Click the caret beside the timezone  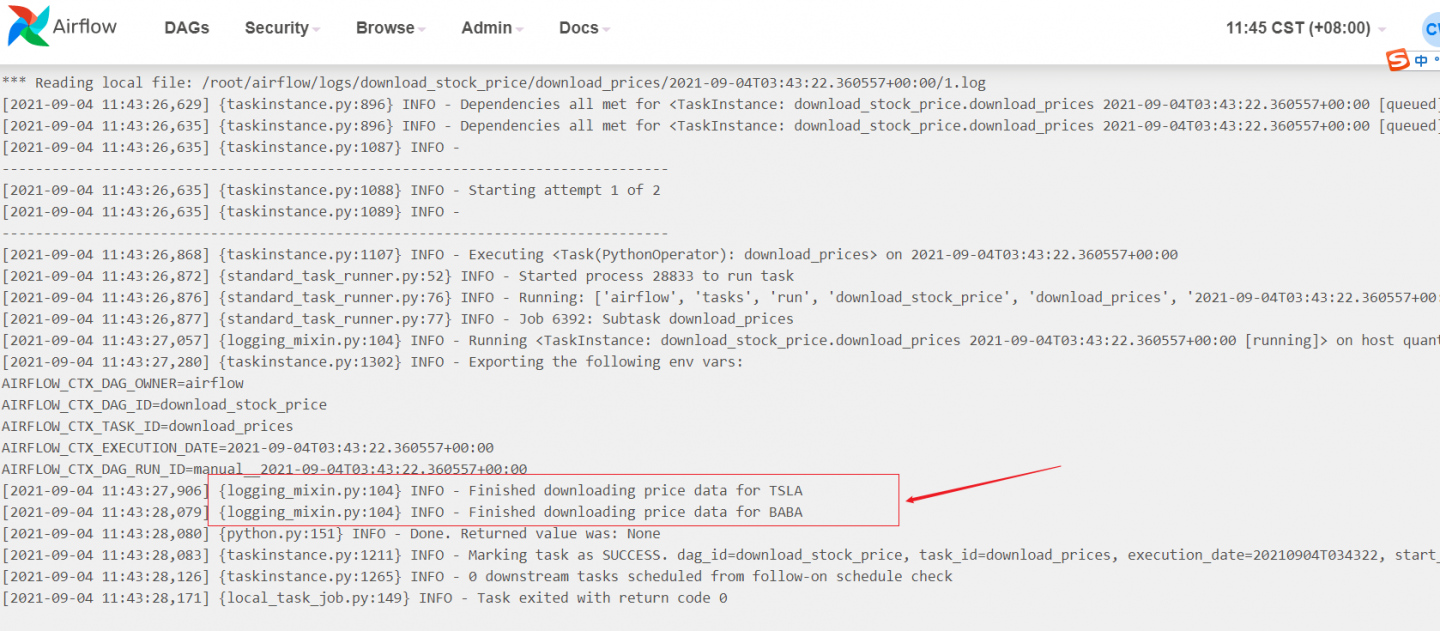coord(1383,29)
